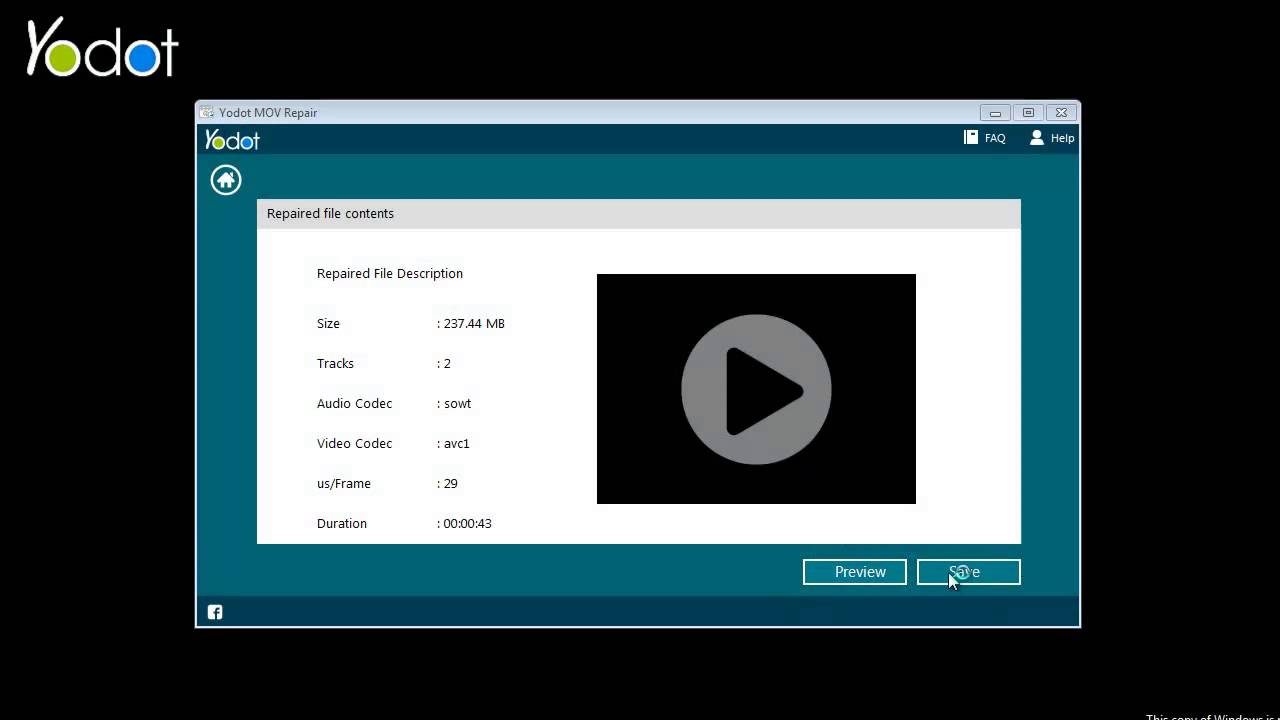
Task: Minimize the Yodot MOV Repair window
Action: pyautogui.click(x=995, y=113)
